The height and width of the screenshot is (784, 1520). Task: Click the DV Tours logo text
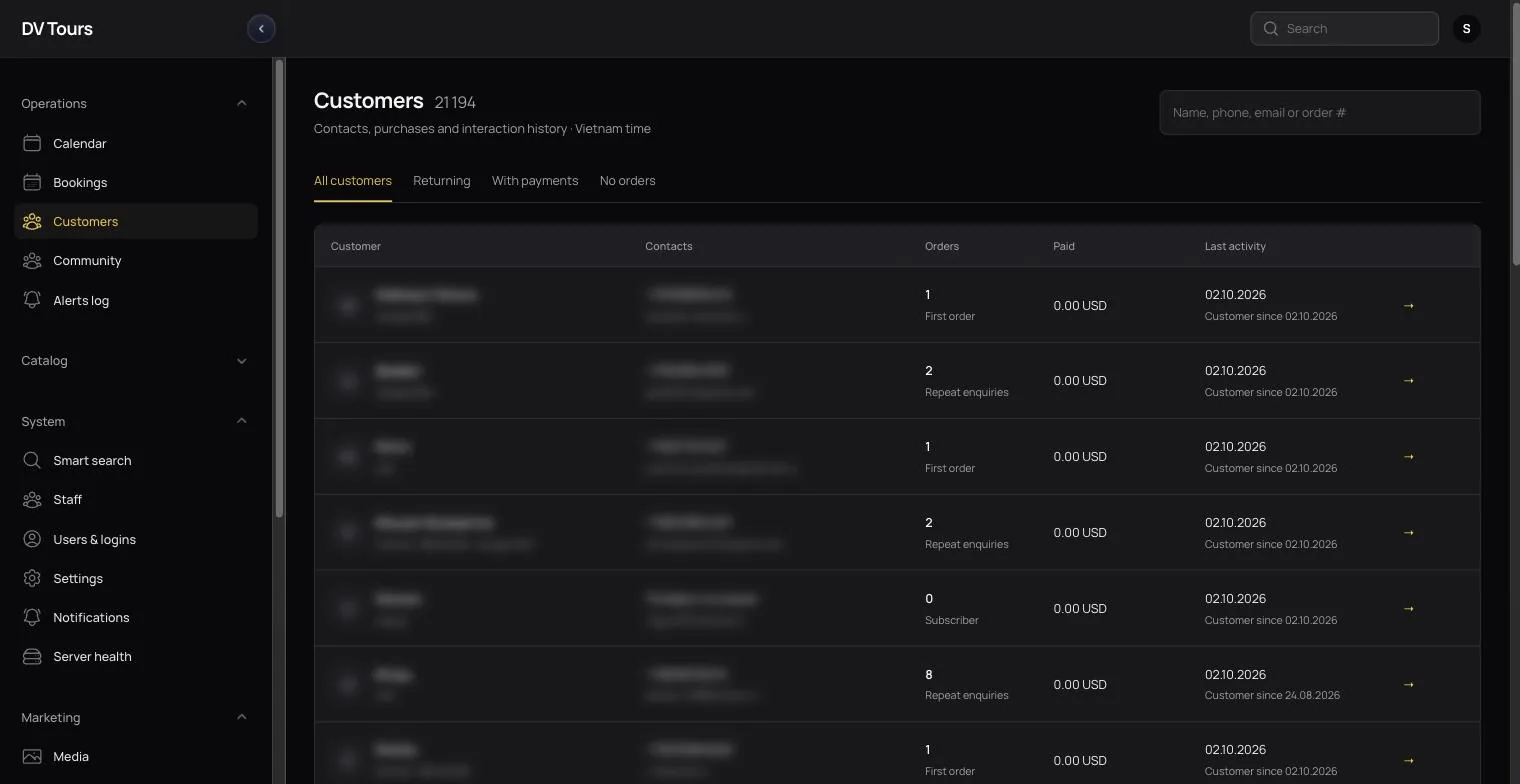pyautogui.click(x=57, y=28)
